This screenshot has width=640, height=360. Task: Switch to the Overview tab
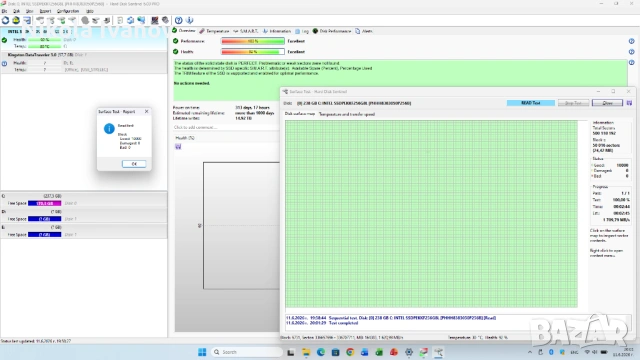184,31
